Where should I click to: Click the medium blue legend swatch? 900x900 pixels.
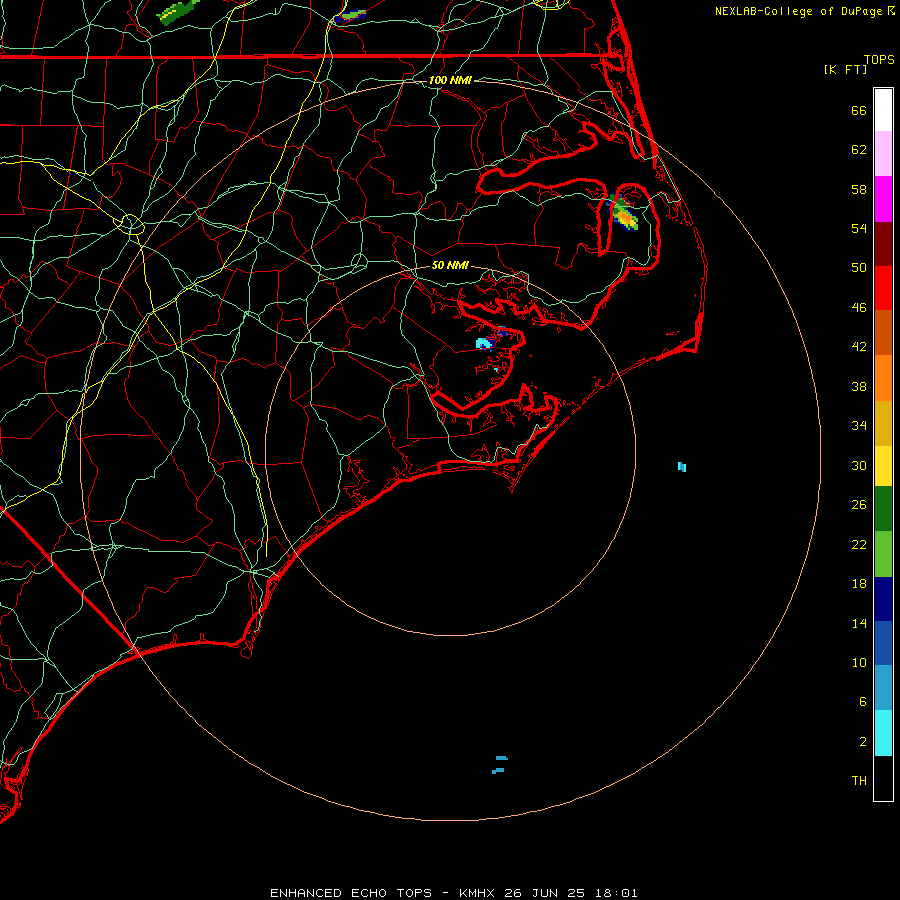(883, 643)
